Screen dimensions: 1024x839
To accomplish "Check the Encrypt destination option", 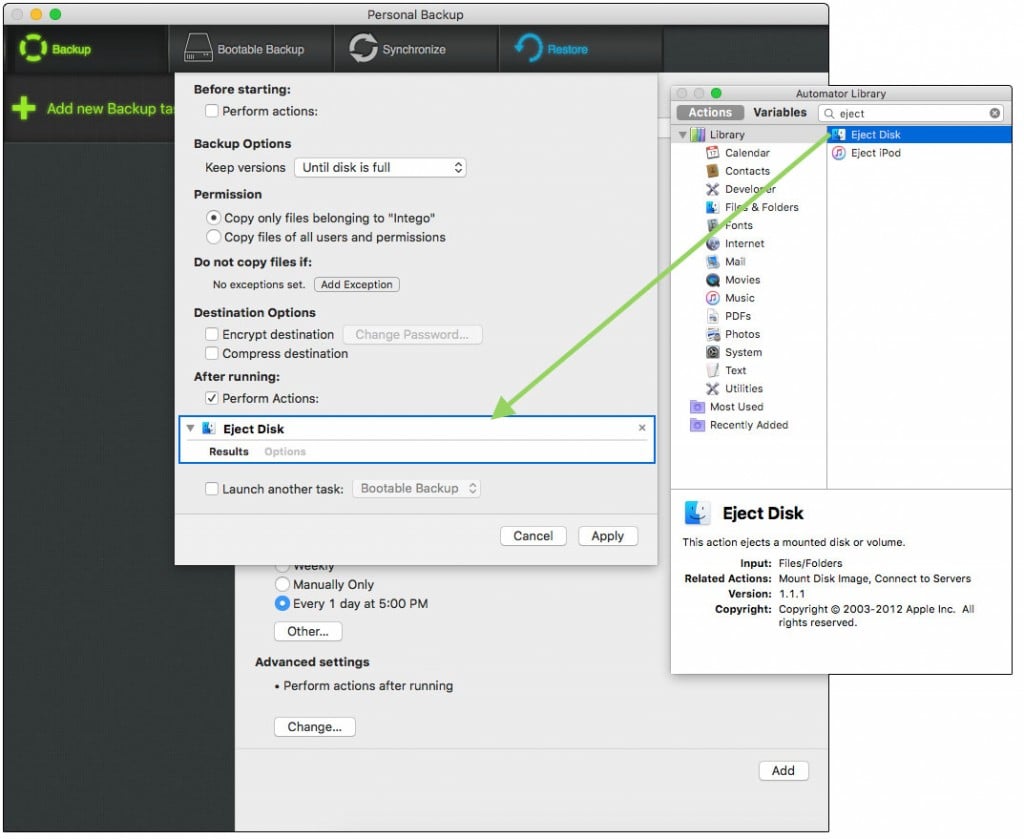I will 211,334.
